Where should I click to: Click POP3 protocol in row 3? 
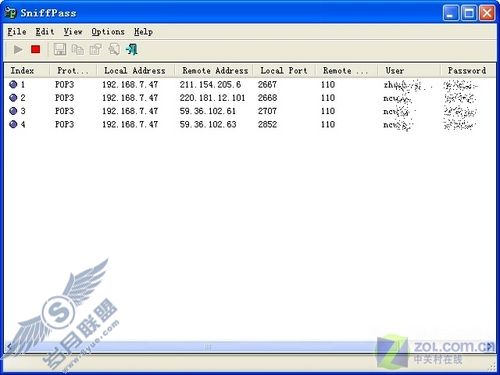tap(64, 111)
